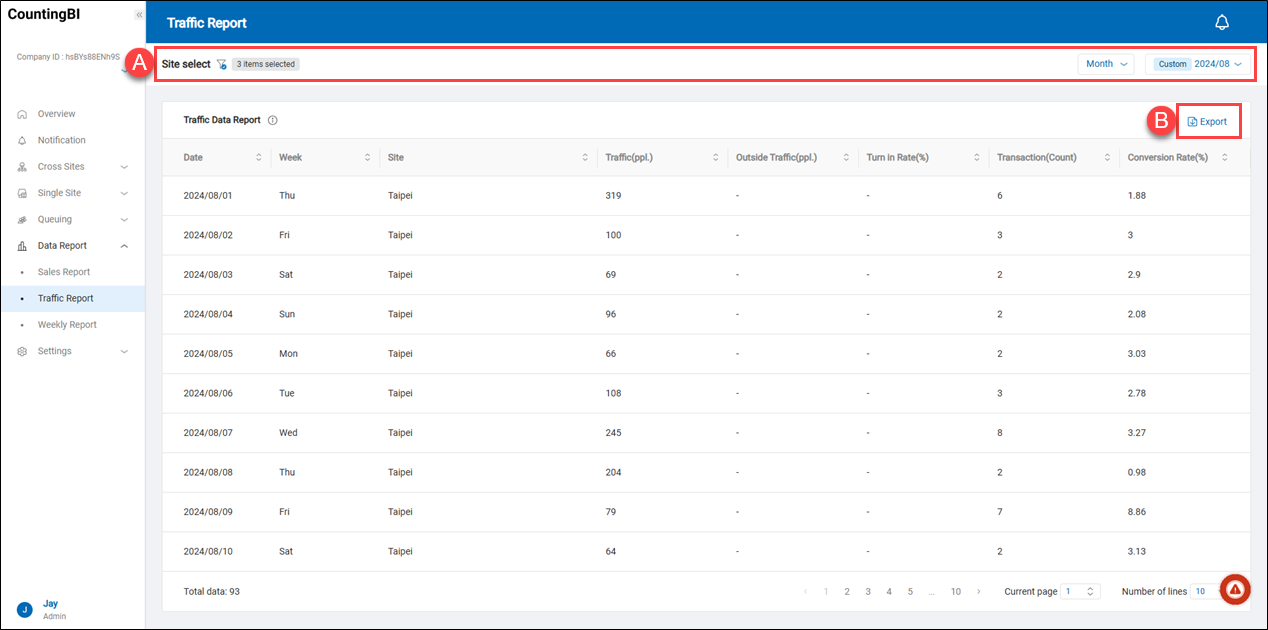Sort the Traffic(ppl.) column
This screenshot has width=1268, height=630.
click(x=715, y=158)
